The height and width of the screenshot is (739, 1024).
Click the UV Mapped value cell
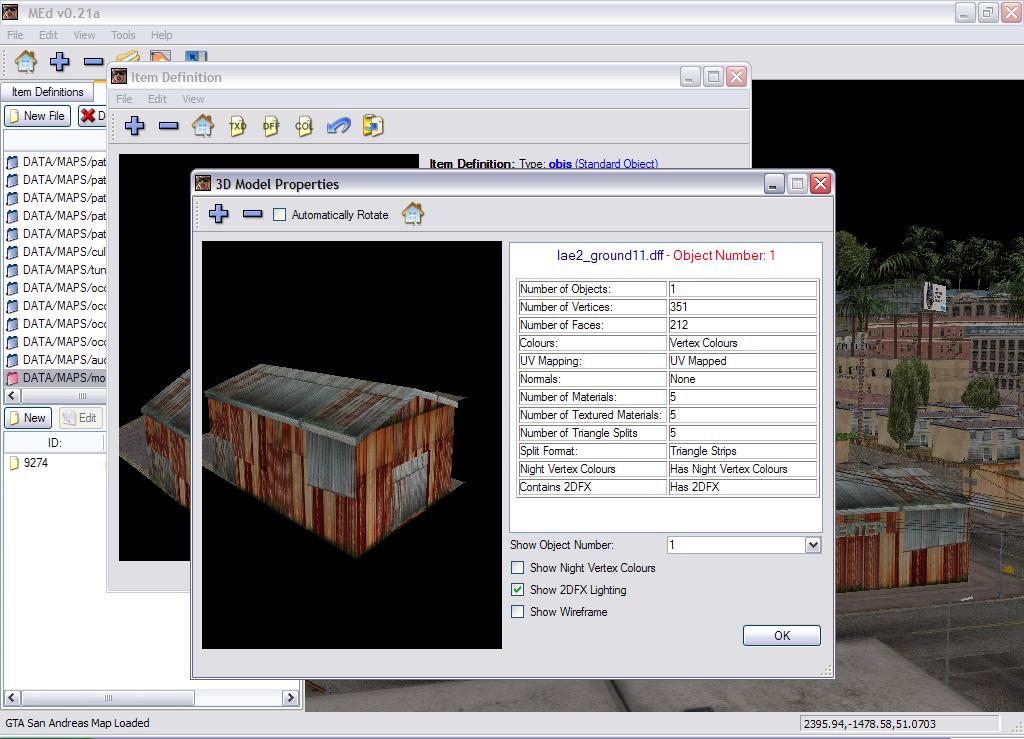[743, 361]
